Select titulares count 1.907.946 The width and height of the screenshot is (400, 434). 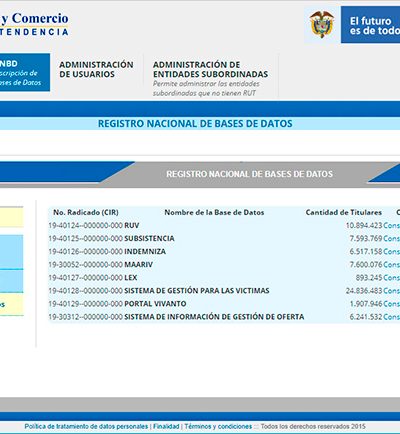(366, 304)
